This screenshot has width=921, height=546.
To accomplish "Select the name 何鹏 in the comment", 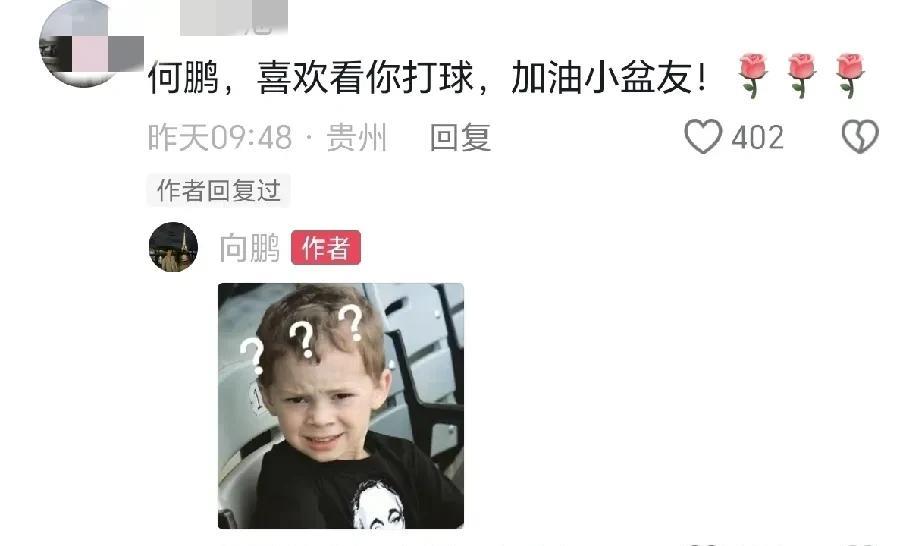I will point(183,77).
